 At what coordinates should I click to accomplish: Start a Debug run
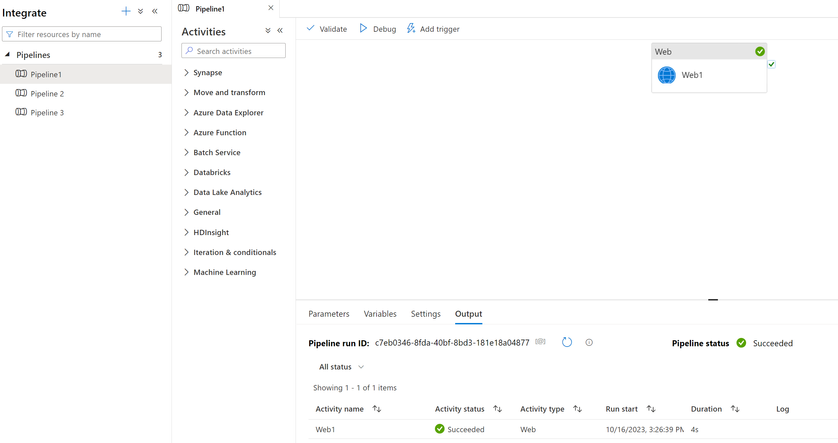(378, 29)
